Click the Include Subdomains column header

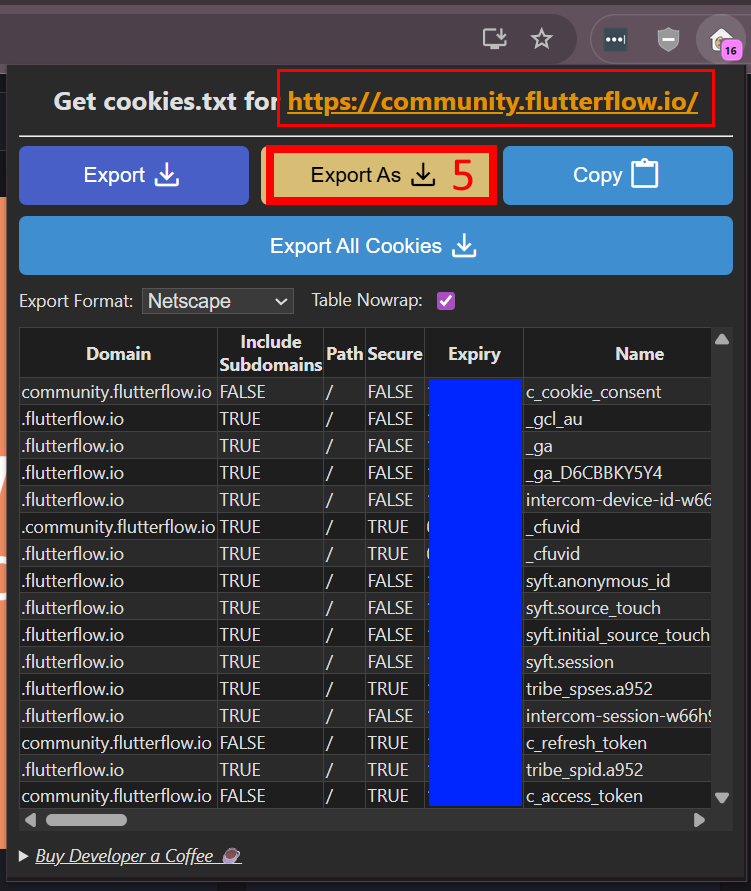pyautogui.click(x=270, y=353)
